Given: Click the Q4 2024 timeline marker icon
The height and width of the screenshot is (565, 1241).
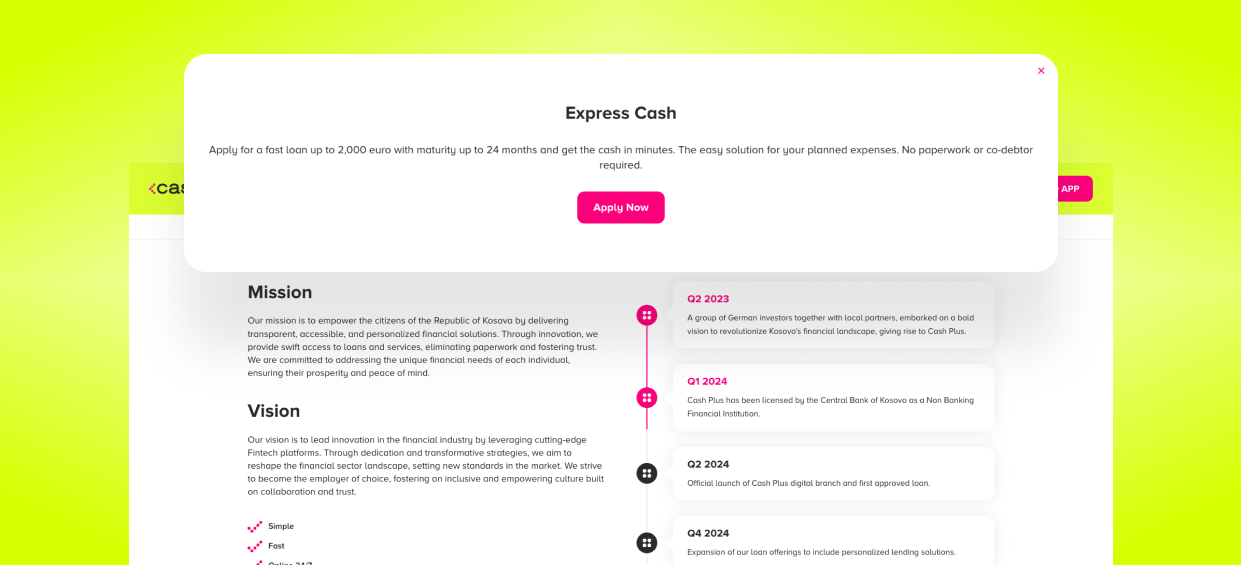Looking at the screenshot, I should 647,543.
